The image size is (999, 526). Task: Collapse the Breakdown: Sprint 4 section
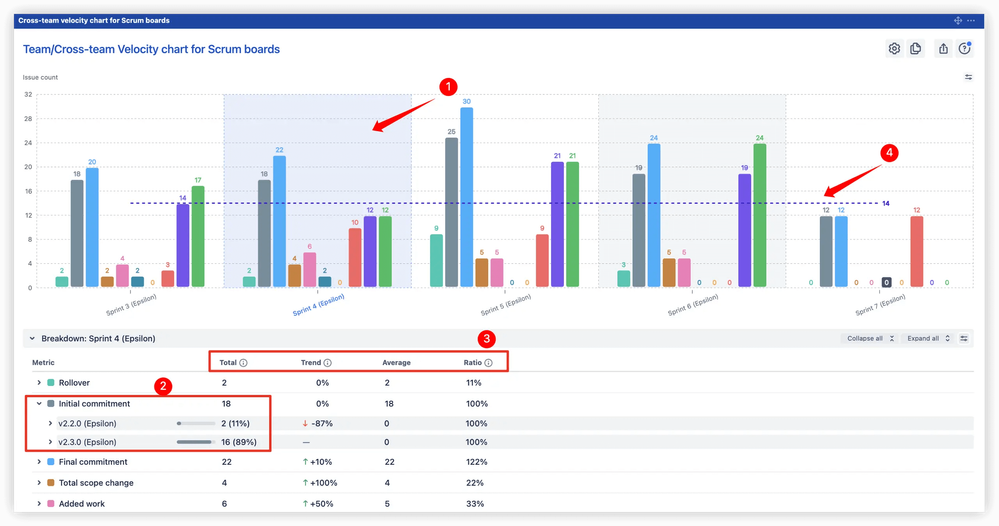32,339
